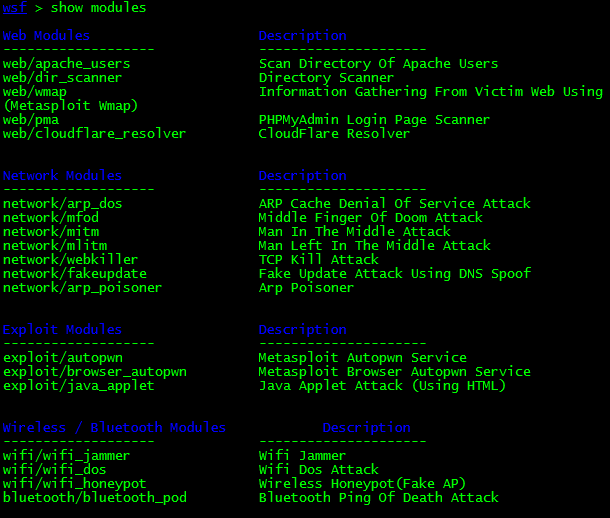Click the underlined wsf prompt text
This screenshot has width=610, height=518.
(15, 7)
